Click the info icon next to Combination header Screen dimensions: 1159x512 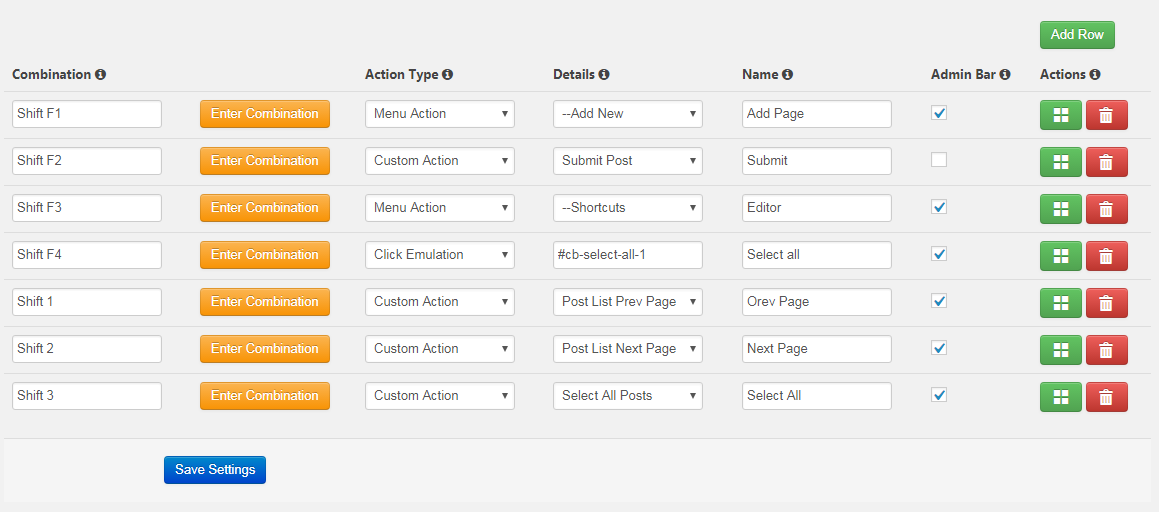click(x=101, y=75)
